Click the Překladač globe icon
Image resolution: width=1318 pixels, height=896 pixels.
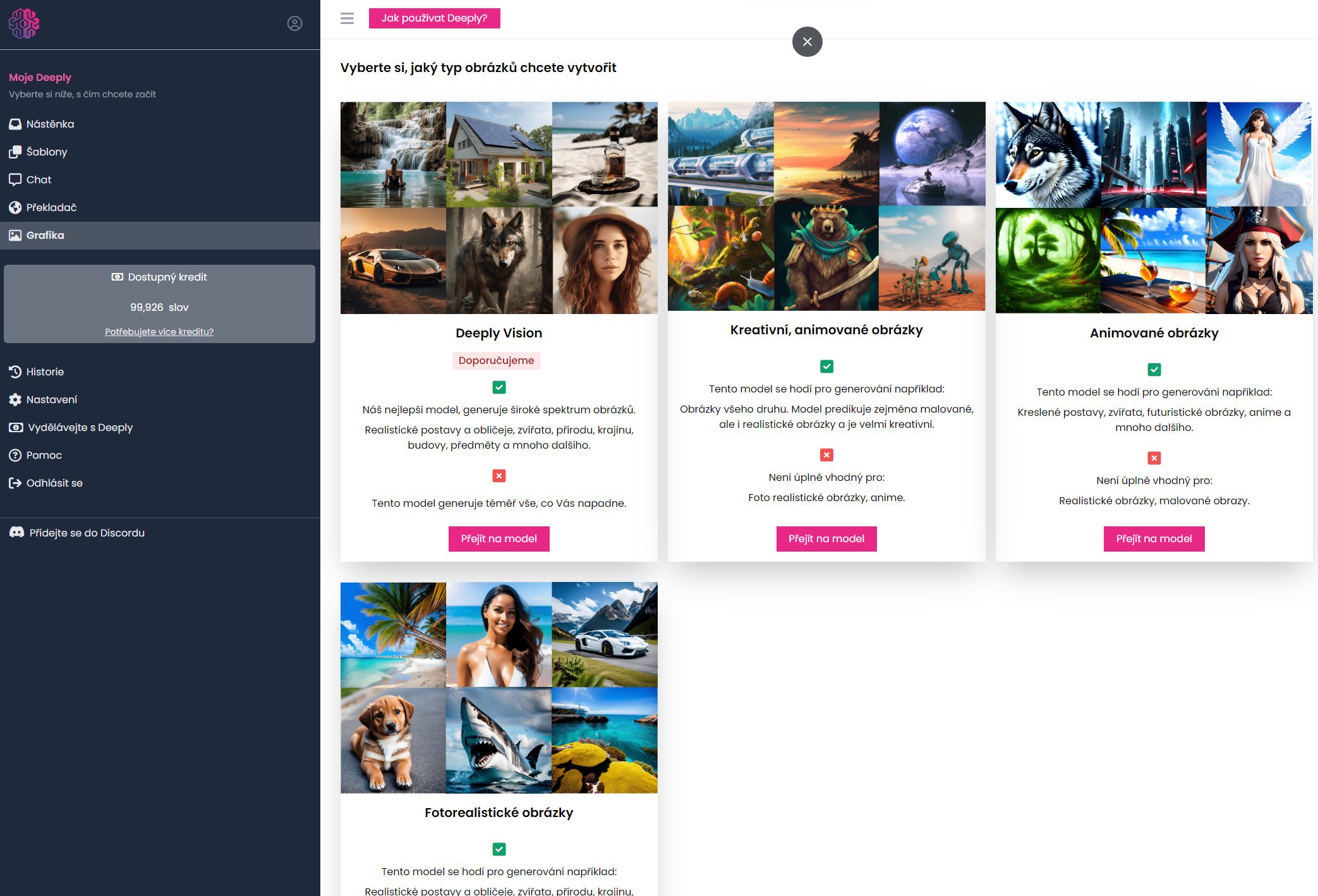15,207
